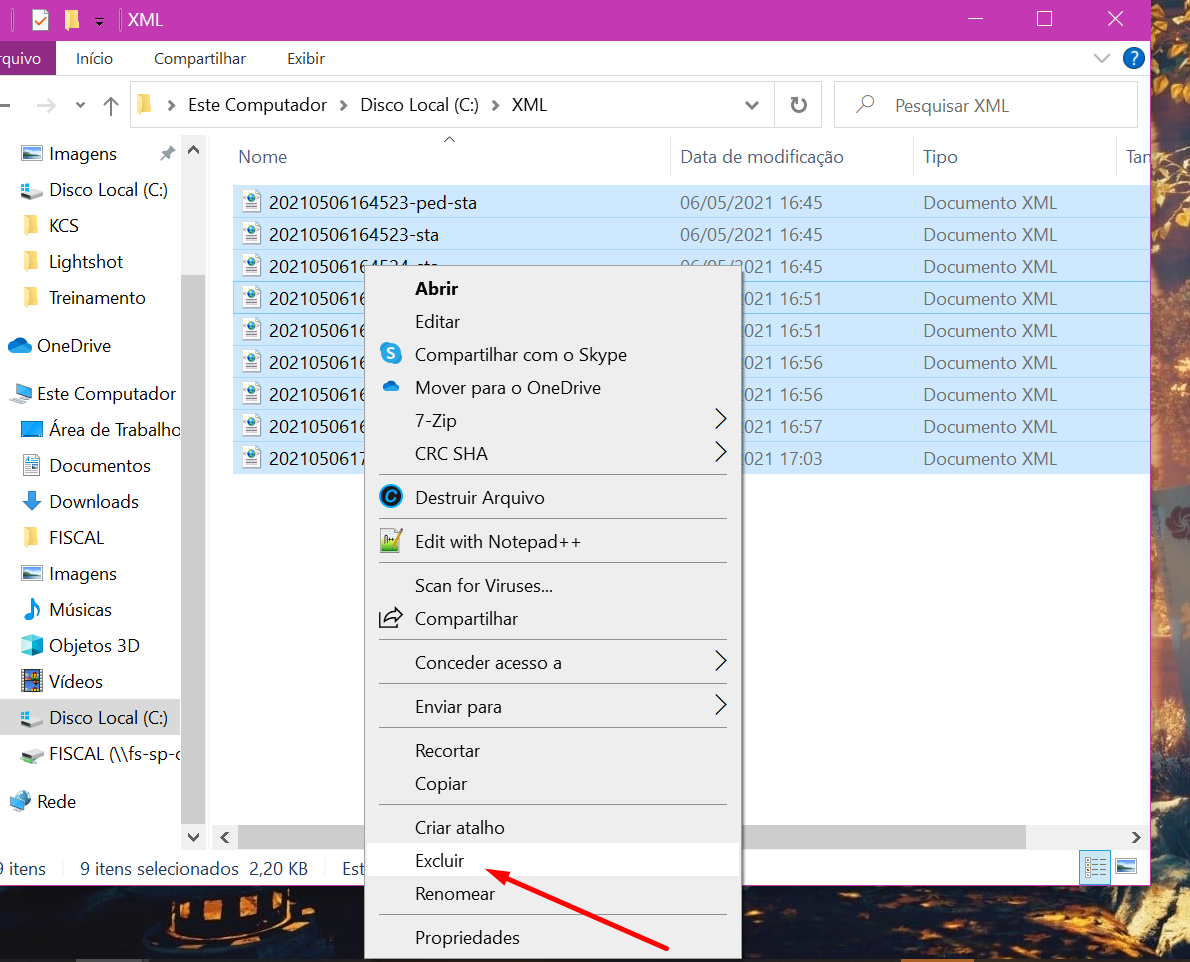Click XML file icon for 20210506164523-sta

(x=251, y=234)
